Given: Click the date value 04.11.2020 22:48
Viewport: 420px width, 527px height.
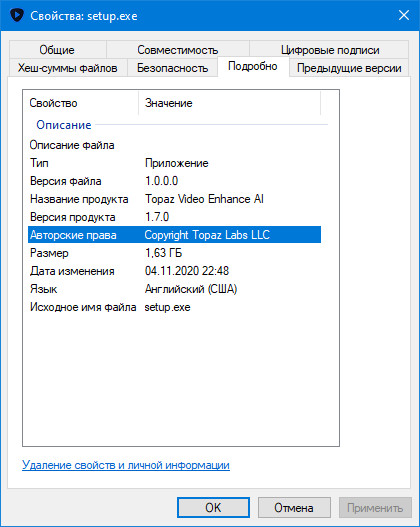Looking at the screenshot, I should (x=187, y=271).
